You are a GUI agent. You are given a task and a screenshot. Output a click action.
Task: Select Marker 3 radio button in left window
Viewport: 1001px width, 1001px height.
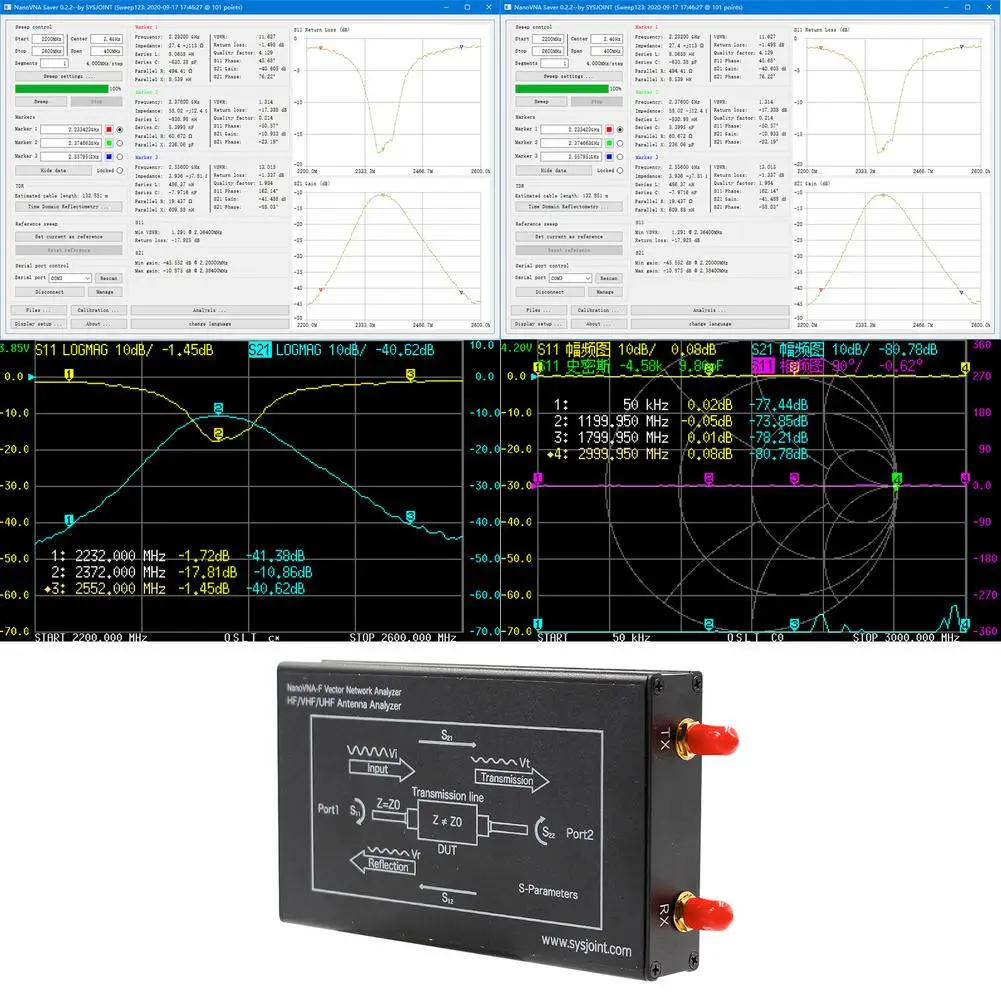tap(119, 156)
